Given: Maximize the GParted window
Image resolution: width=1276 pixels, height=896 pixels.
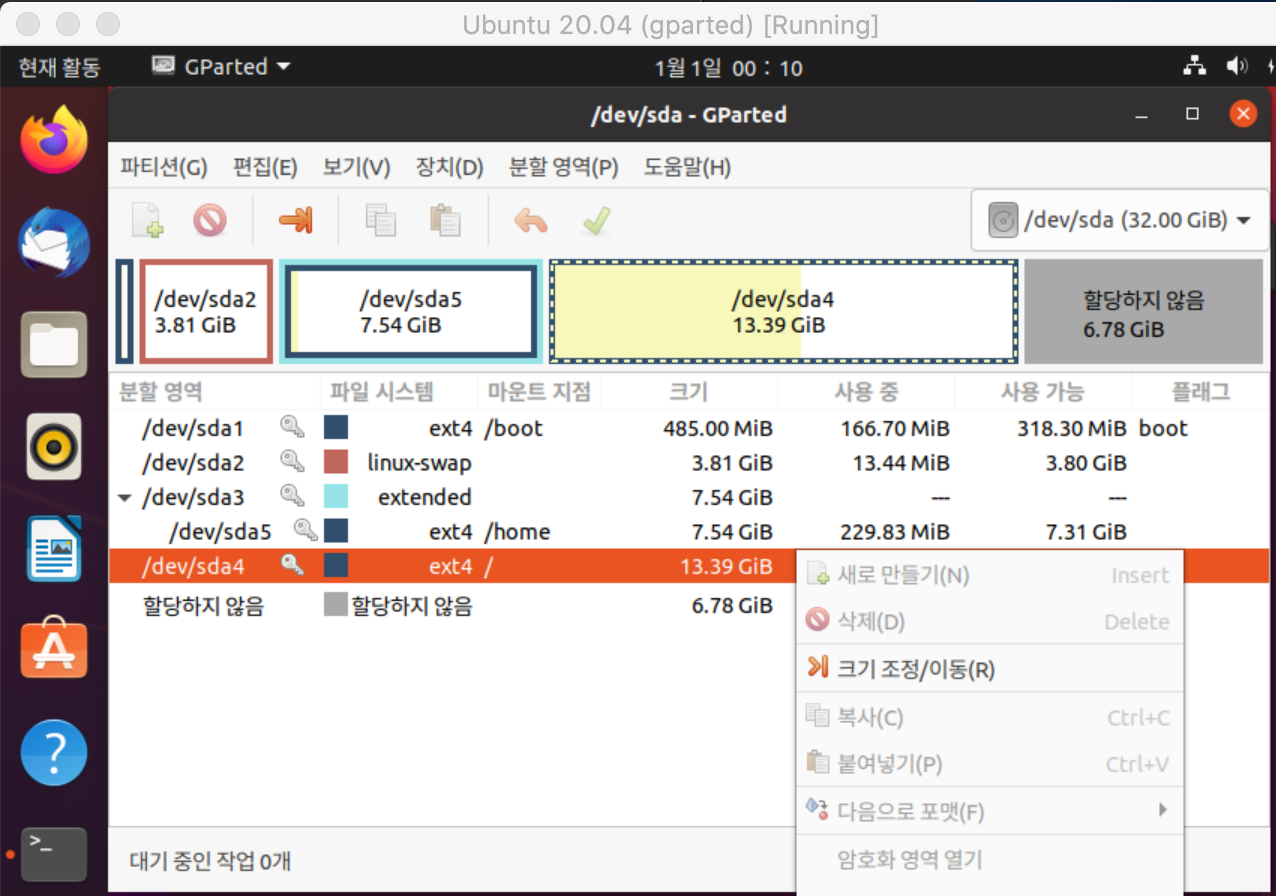Looking at the screenshot, I should [x=1192, y=114].
